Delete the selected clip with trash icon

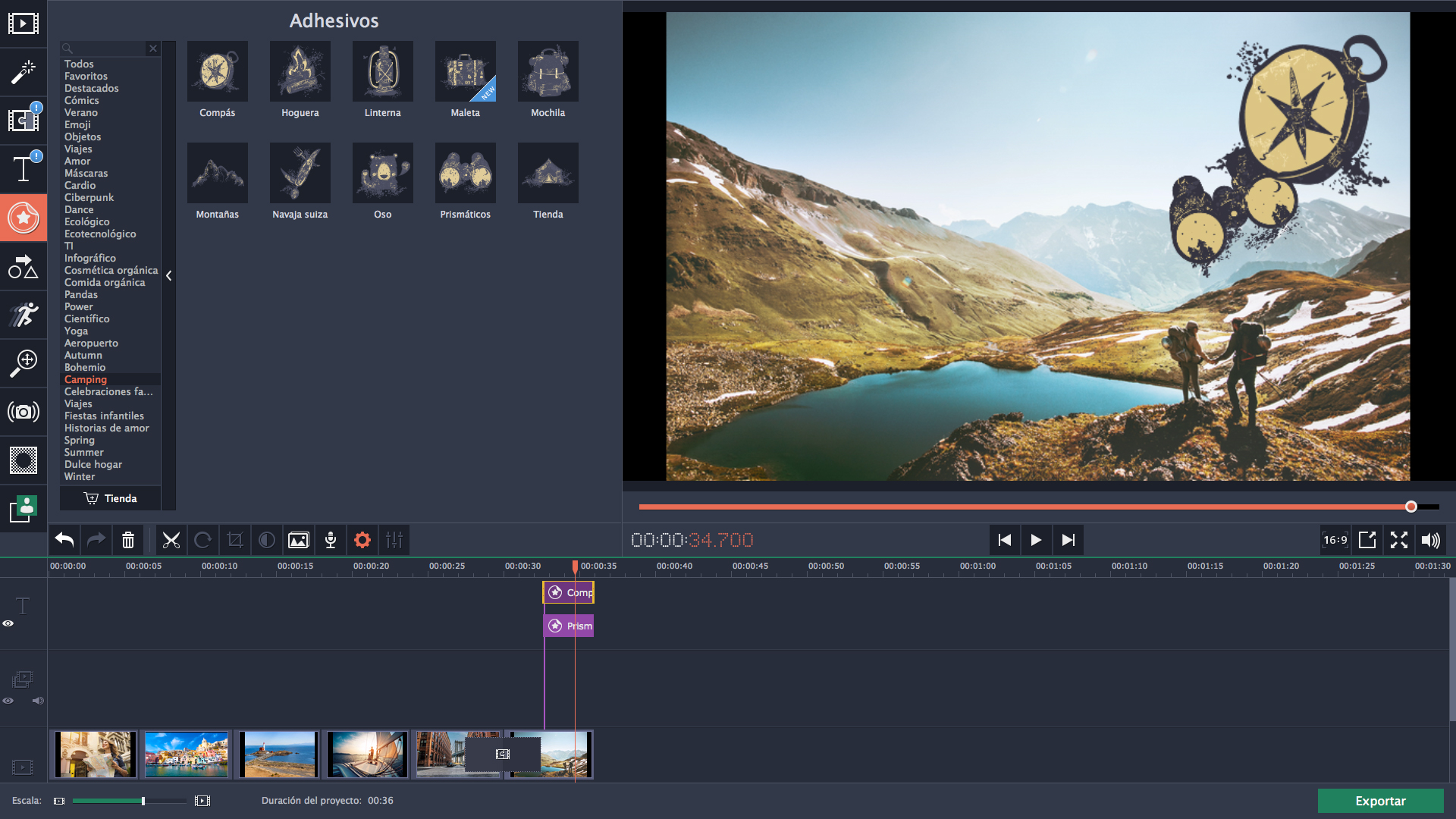[x=128, y=540]
